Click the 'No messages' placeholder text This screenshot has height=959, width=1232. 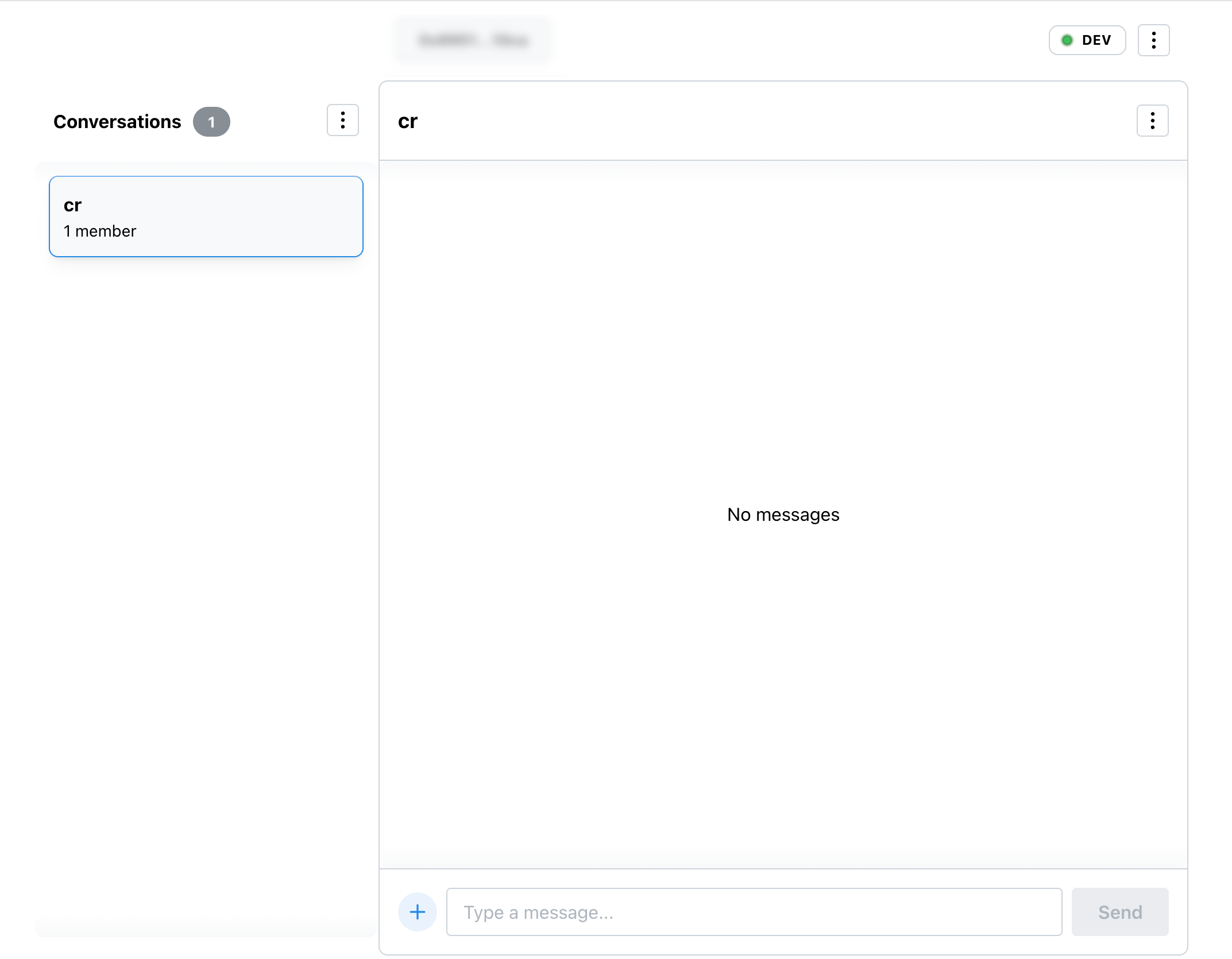pos(783,515)
